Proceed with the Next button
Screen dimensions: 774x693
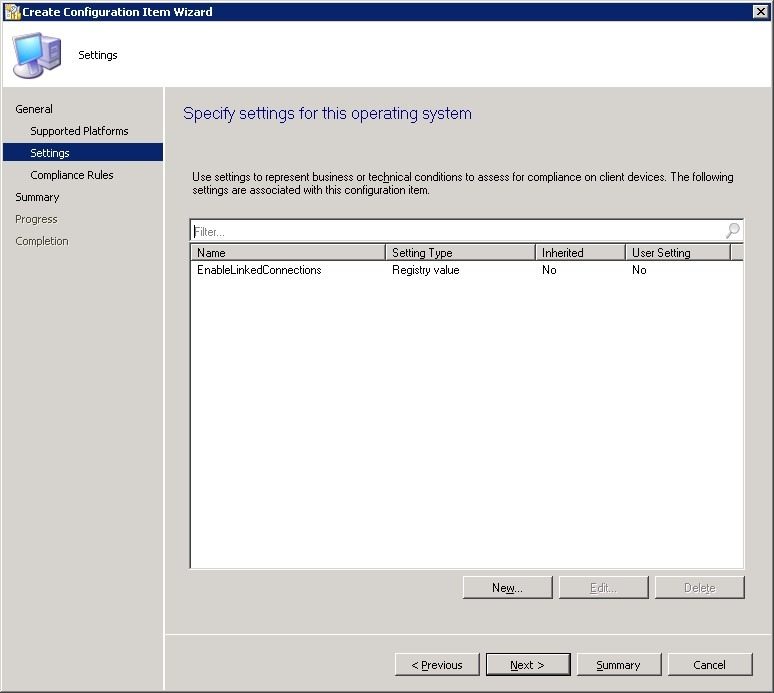[528, 665]
